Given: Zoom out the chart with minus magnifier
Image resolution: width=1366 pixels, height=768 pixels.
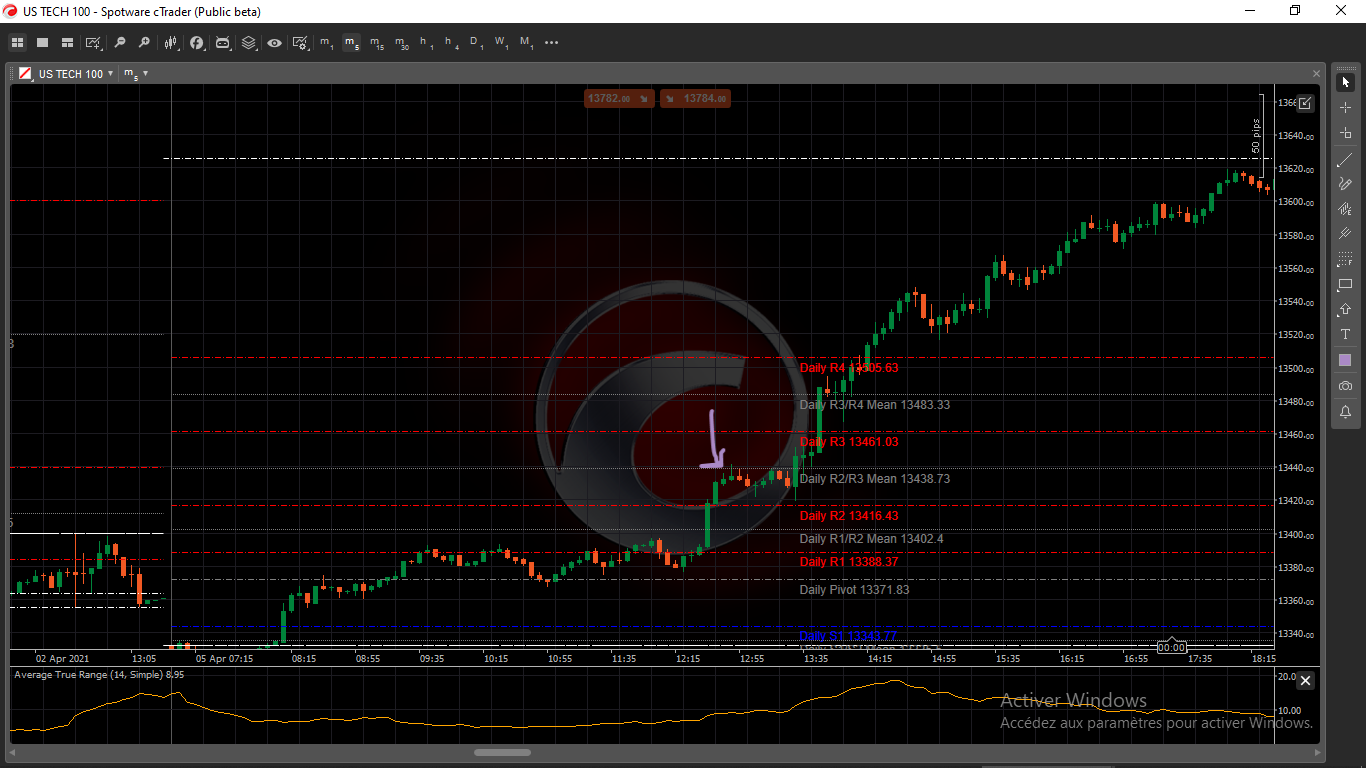Looking at the screenshot, I should pyautogui.click(x=120, y=43).
